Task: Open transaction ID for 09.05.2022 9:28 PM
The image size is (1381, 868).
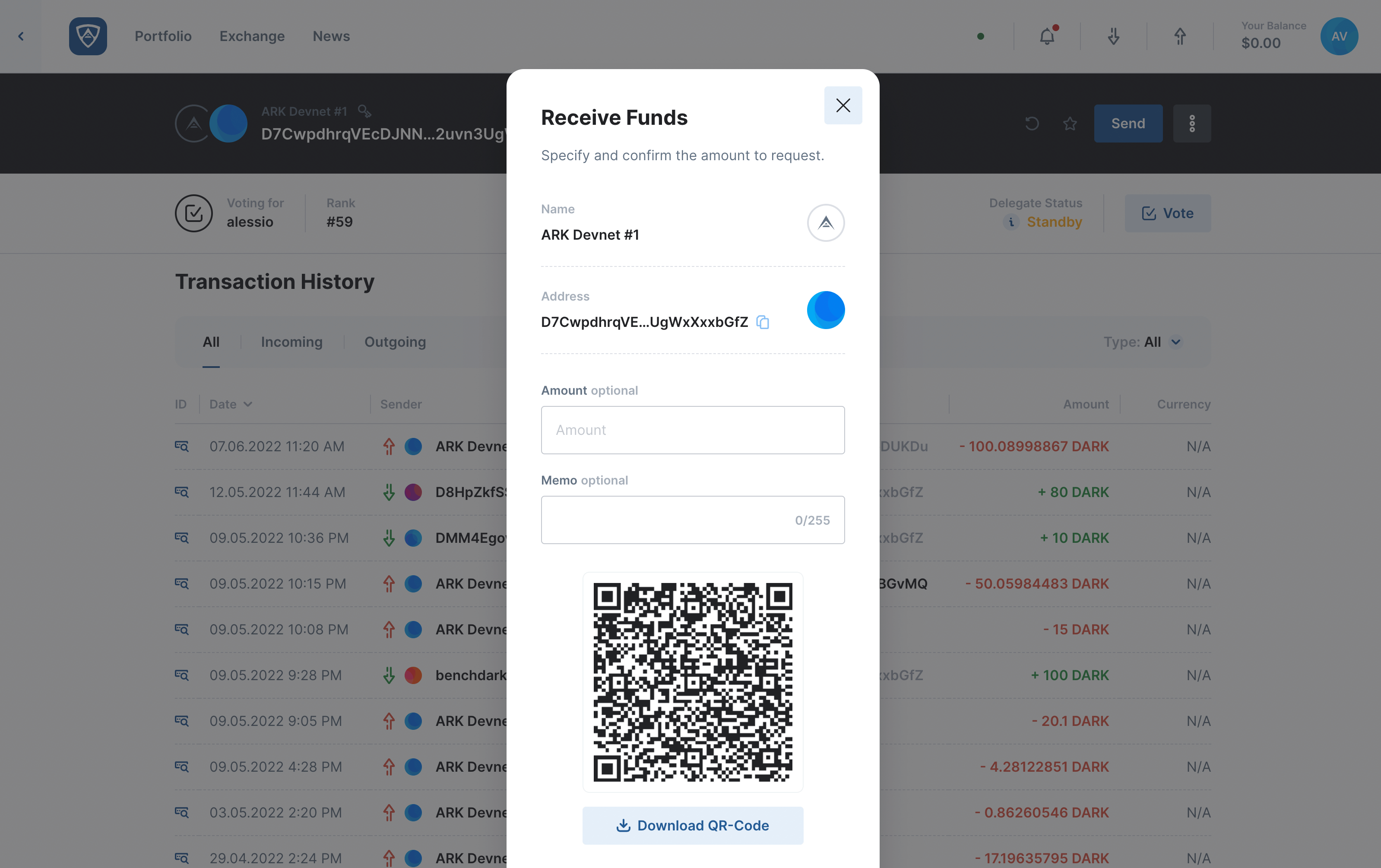Action: (x=182, y=675)
